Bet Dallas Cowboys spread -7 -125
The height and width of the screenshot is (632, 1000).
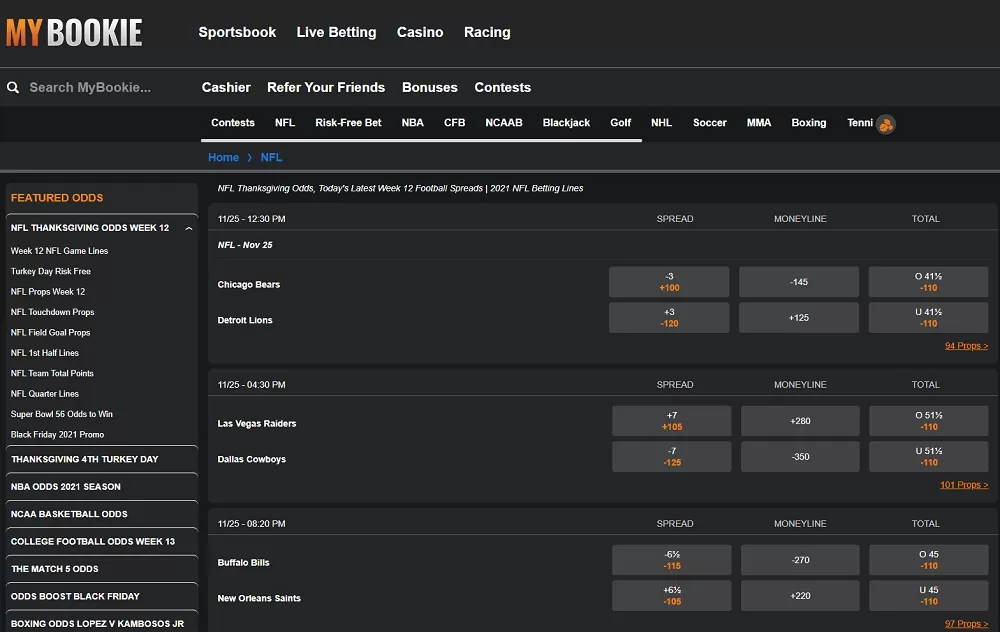[672, 457]
